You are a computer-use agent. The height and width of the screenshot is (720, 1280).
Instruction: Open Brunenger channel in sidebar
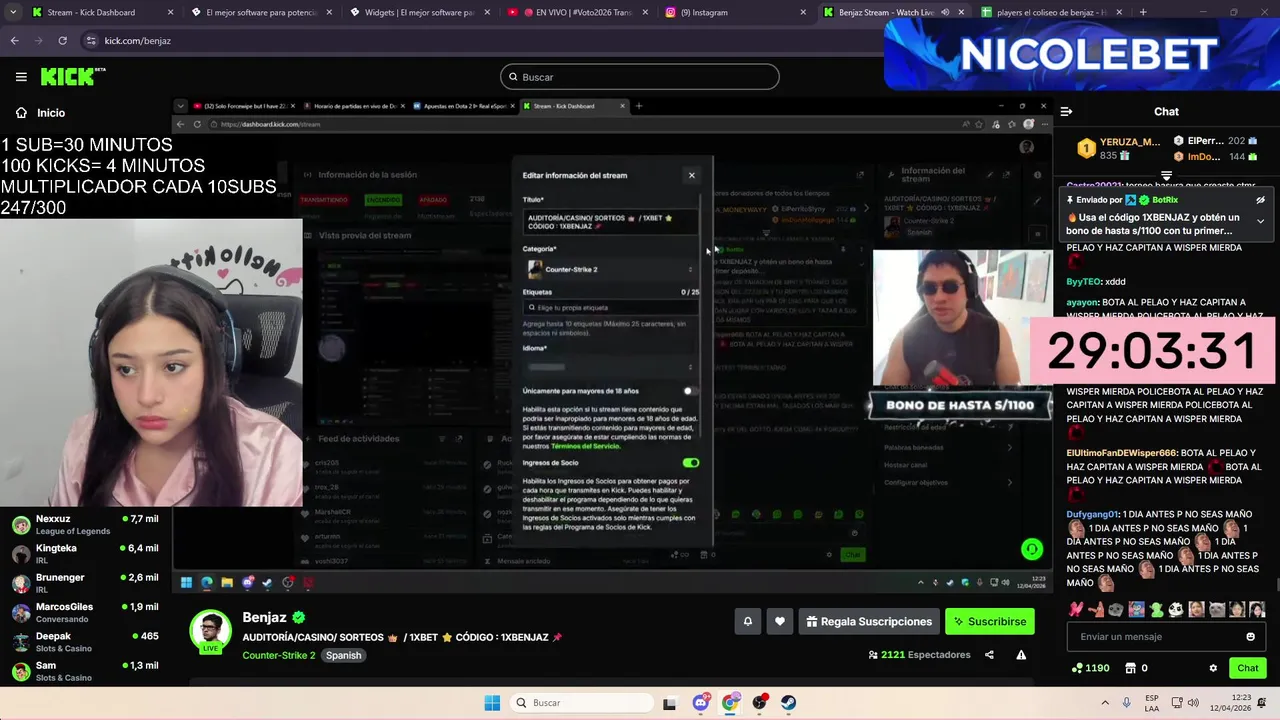85,583
